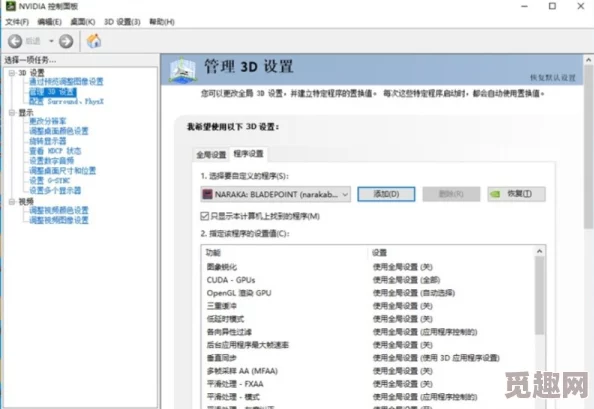Viewport: 594px width, 409px height.
Task: Select 配置 Surround、PhysX in tree
Action: (x=66, y=101)
